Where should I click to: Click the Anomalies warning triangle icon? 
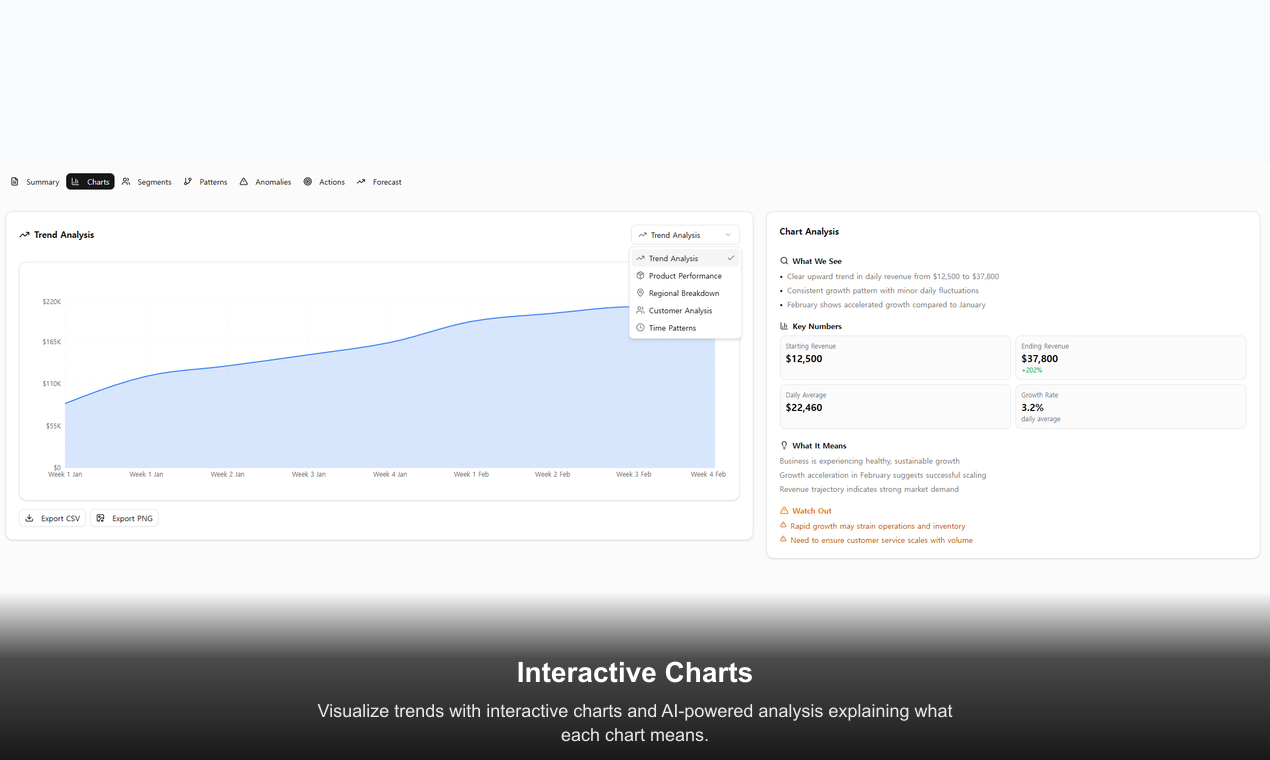pyautogui.click(x=242, y=181)
